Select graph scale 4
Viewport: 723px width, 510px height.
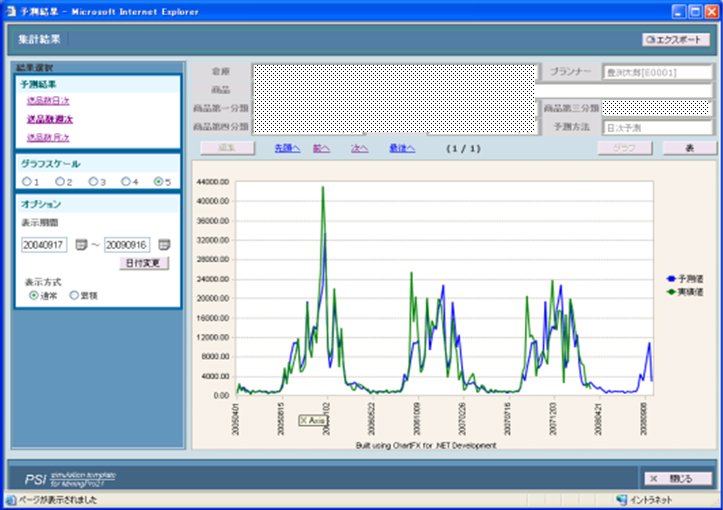click(125, 181)
